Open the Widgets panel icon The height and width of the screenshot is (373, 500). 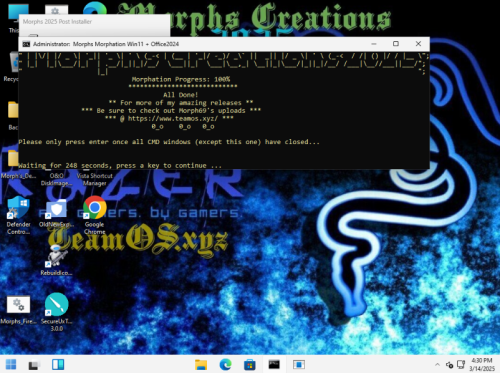(x=58, y=364)
